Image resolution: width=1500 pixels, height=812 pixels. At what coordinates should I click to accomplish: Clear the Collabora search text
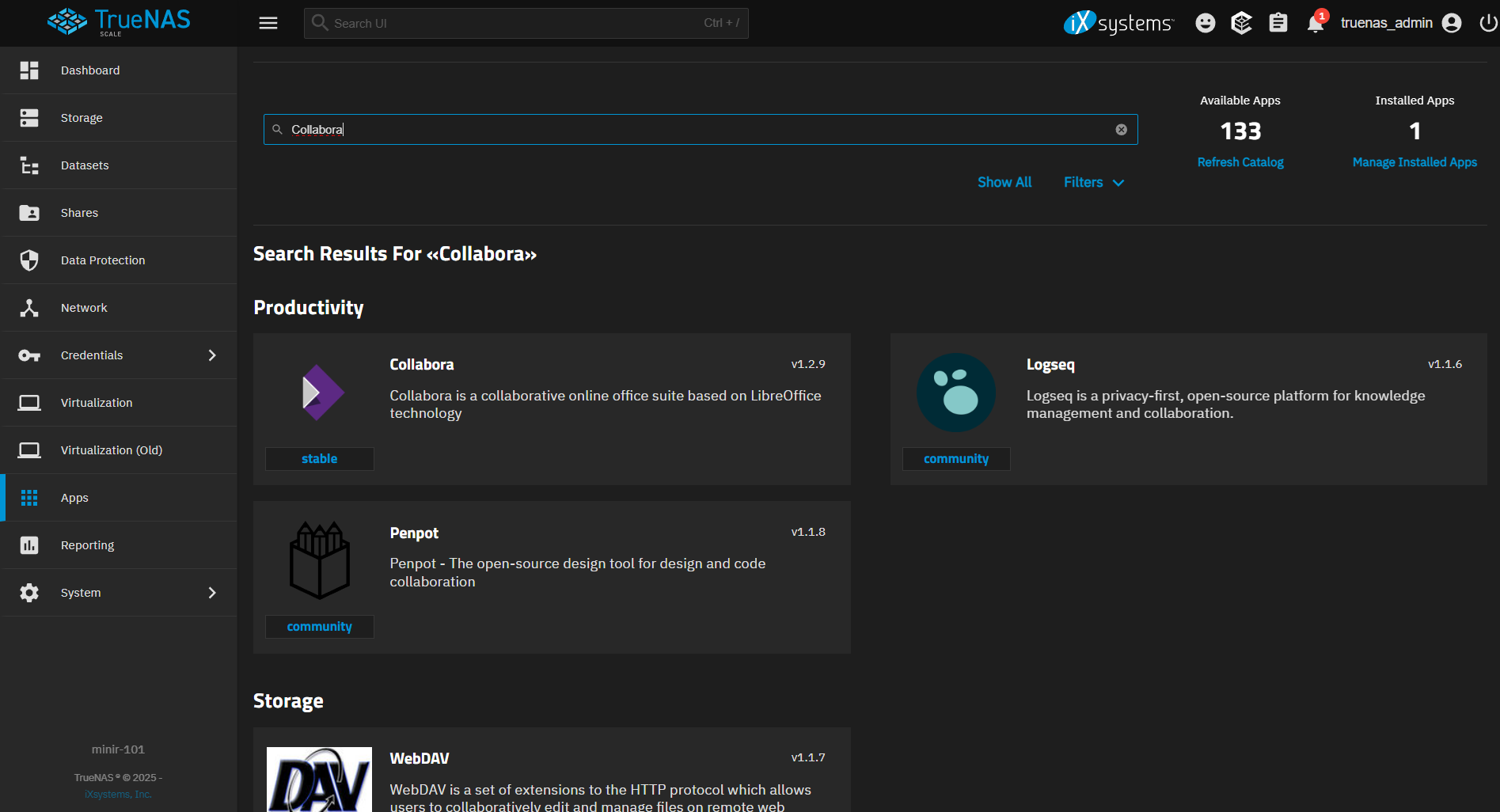[1121, 130]
